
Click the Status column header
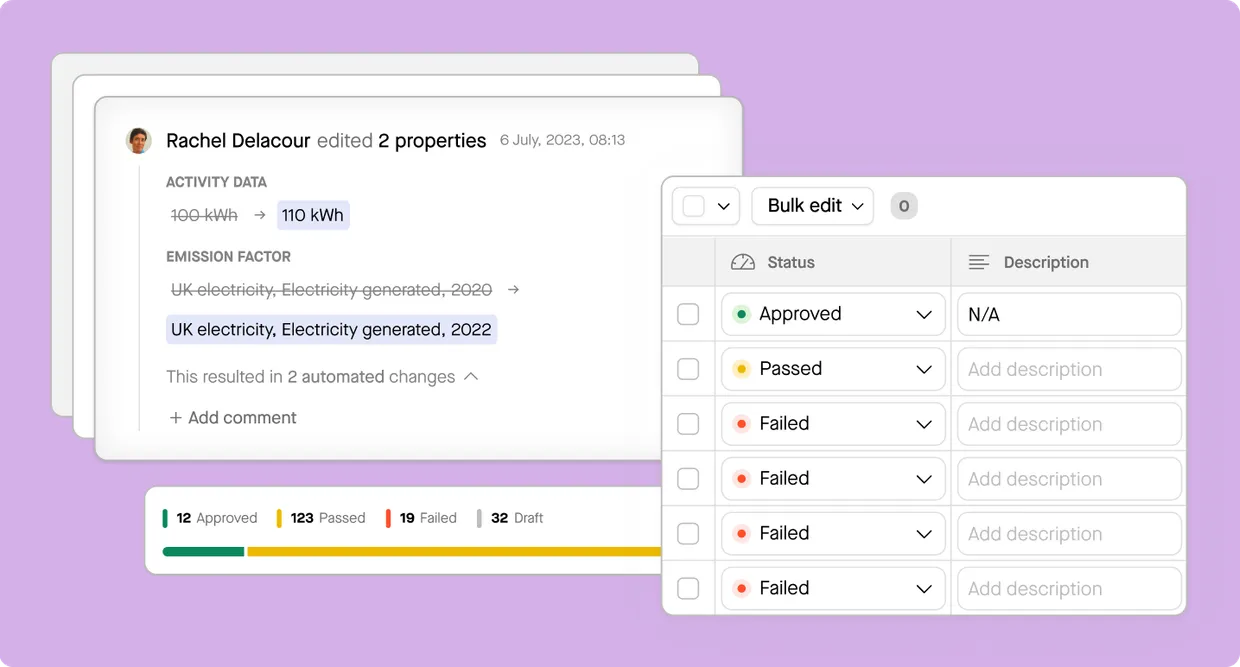(x=790, y=262)
